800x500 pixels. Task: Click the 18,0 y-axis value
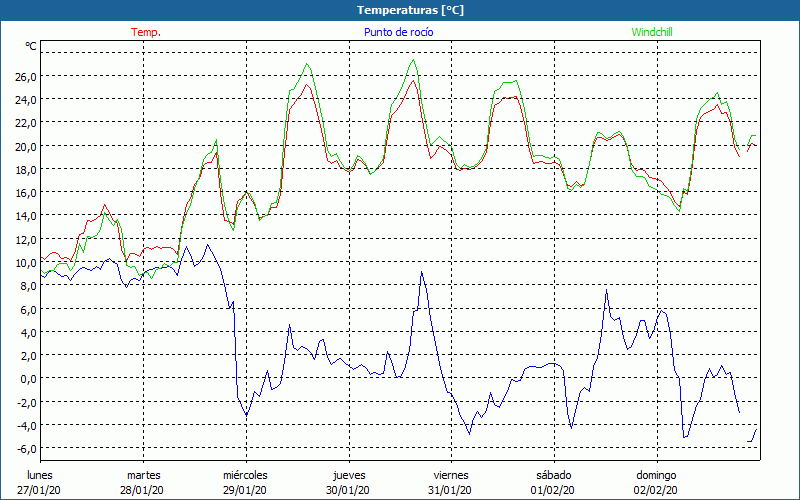pos(25,170)
